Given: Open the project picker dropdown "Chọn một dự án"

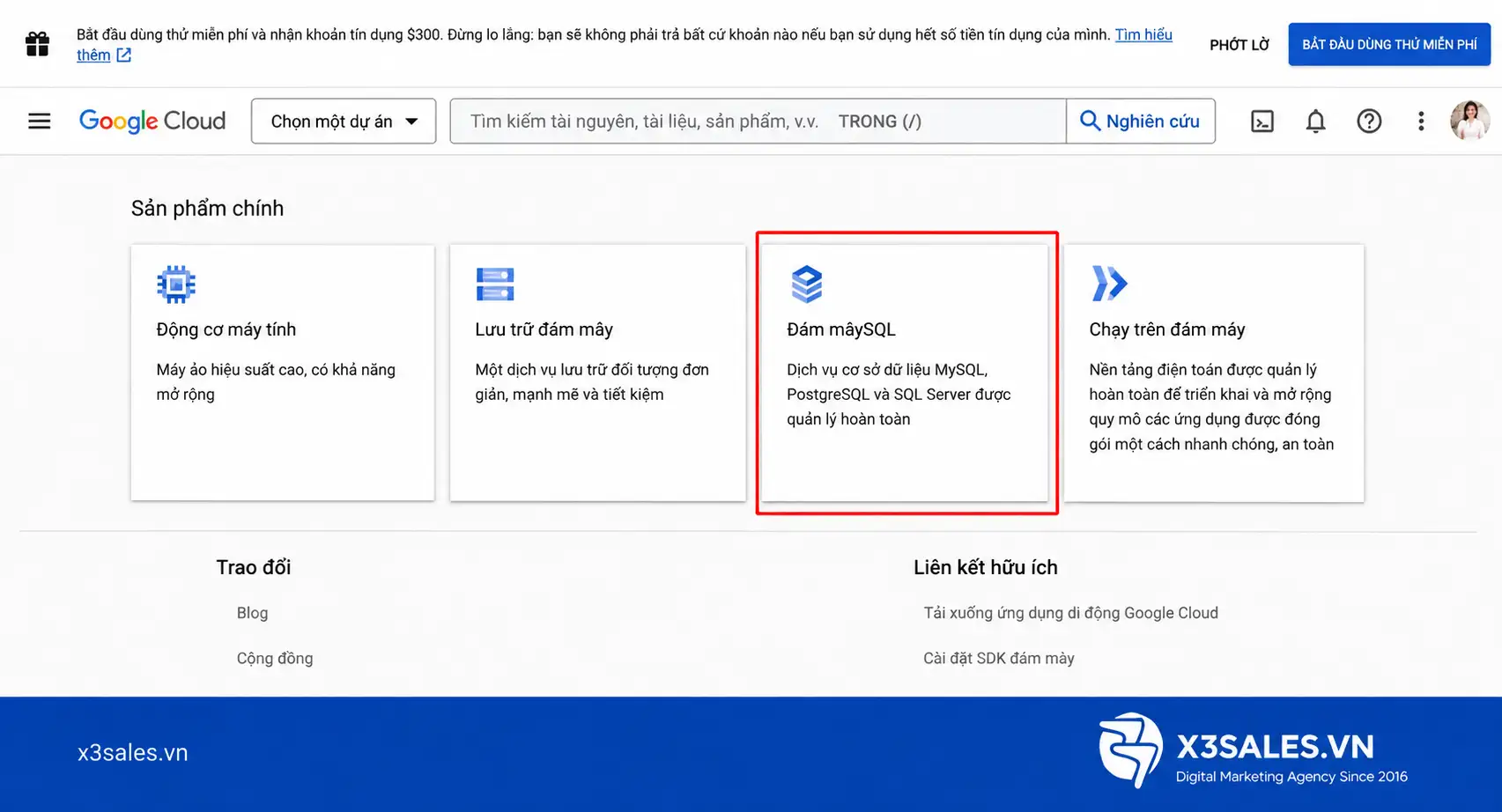Looking at the screenshot, I should click(344, 121).
